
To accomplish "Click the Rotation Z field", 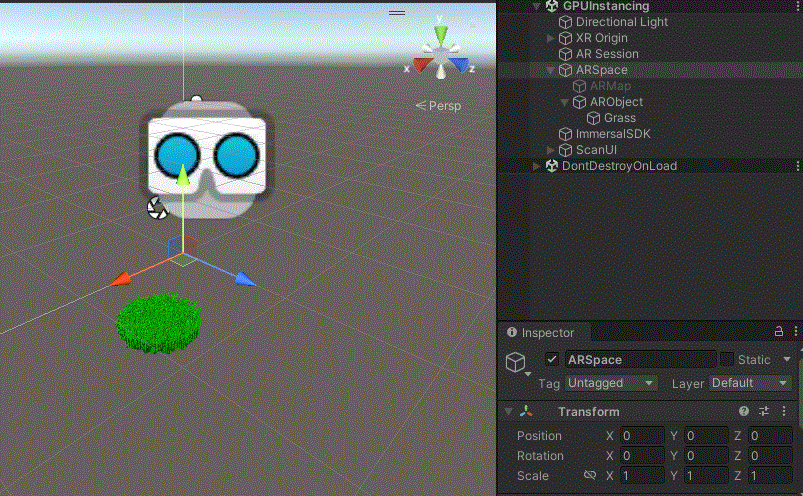I will pos(770,456).
